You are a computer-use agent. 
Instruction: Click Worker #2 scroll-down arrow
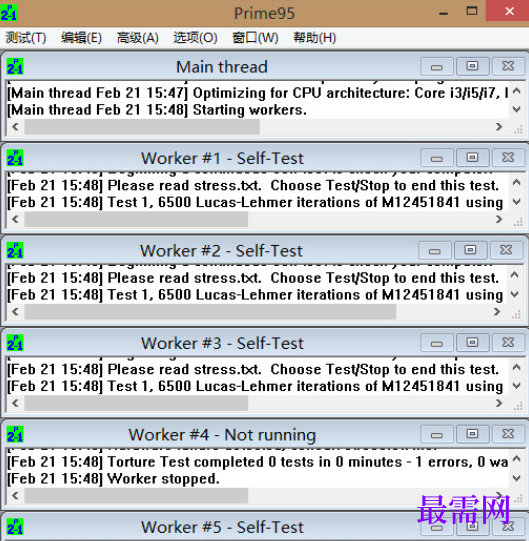click(x=515, y=294)
